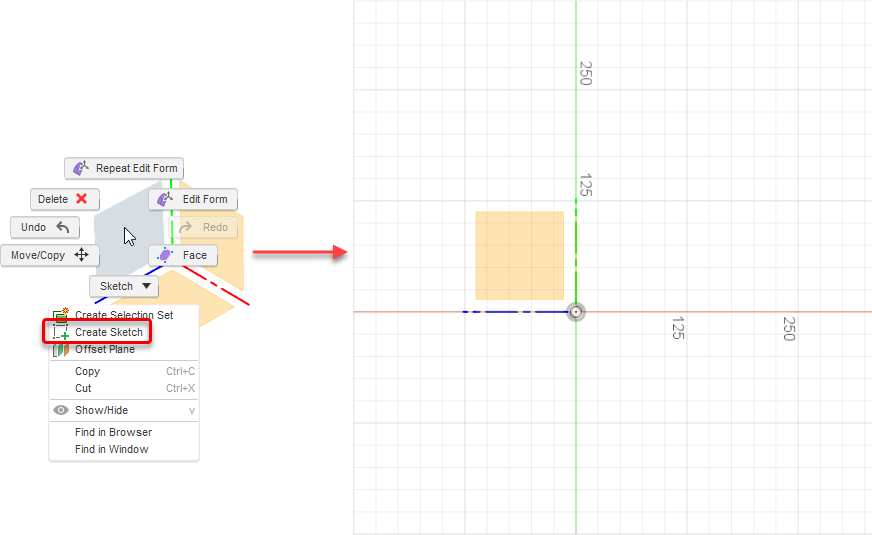Click the Edit Form purple icon
Screen dimensions: 872x535
pos(165,199)
